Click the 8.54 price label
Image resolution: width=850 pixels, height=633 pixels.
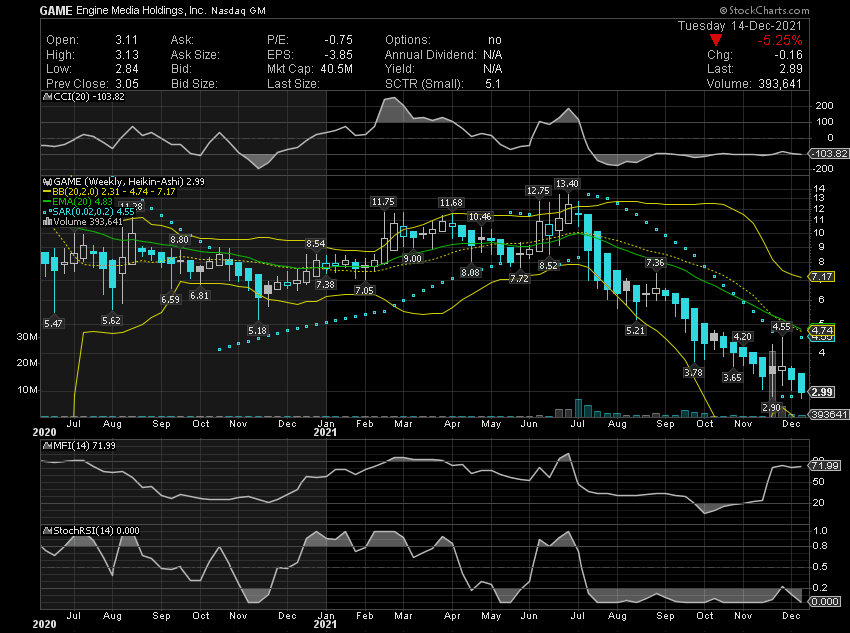point(315,244)
